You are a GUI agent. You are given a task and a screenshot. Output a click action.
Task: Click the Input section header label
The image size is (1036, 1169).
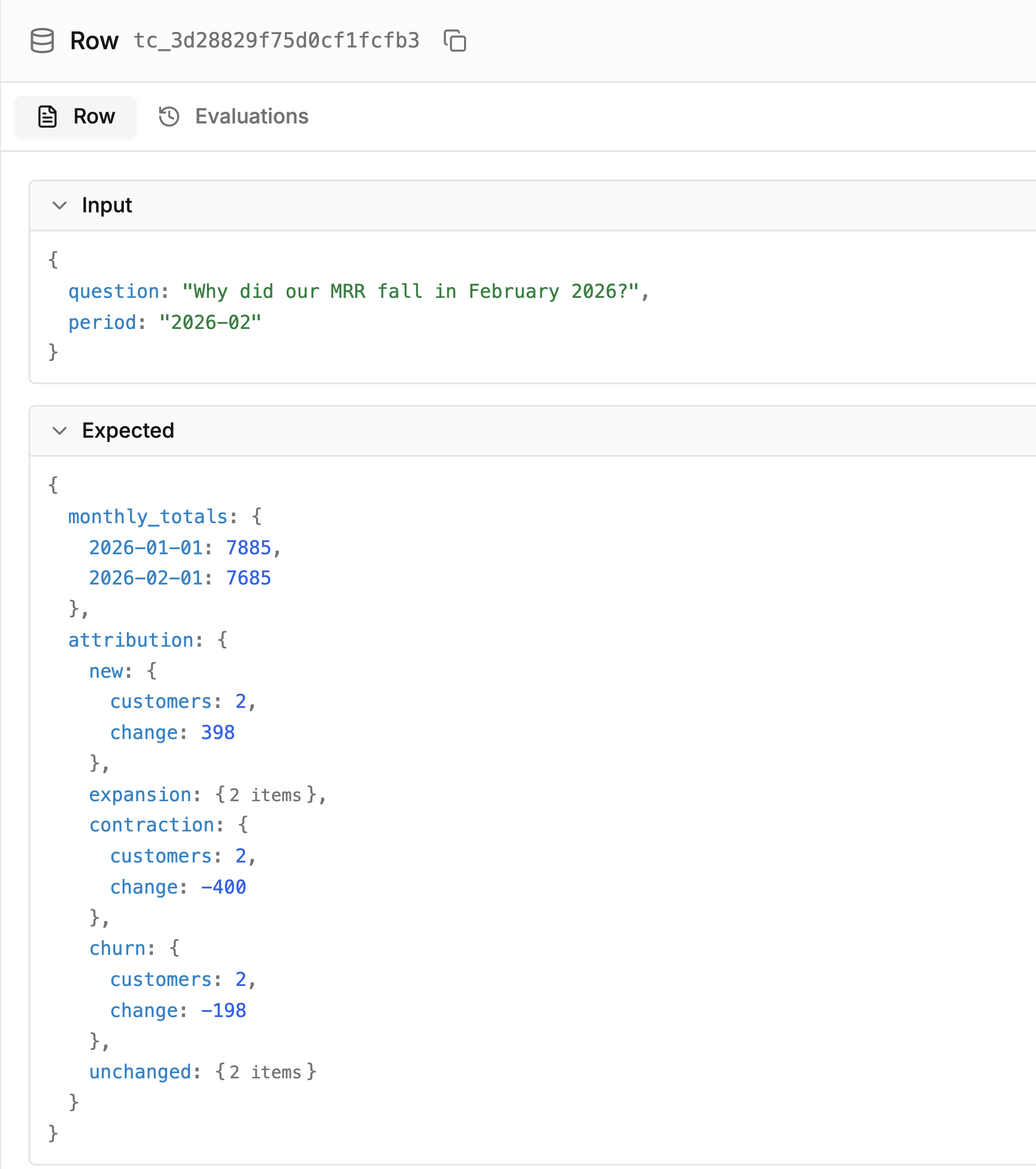107,205
